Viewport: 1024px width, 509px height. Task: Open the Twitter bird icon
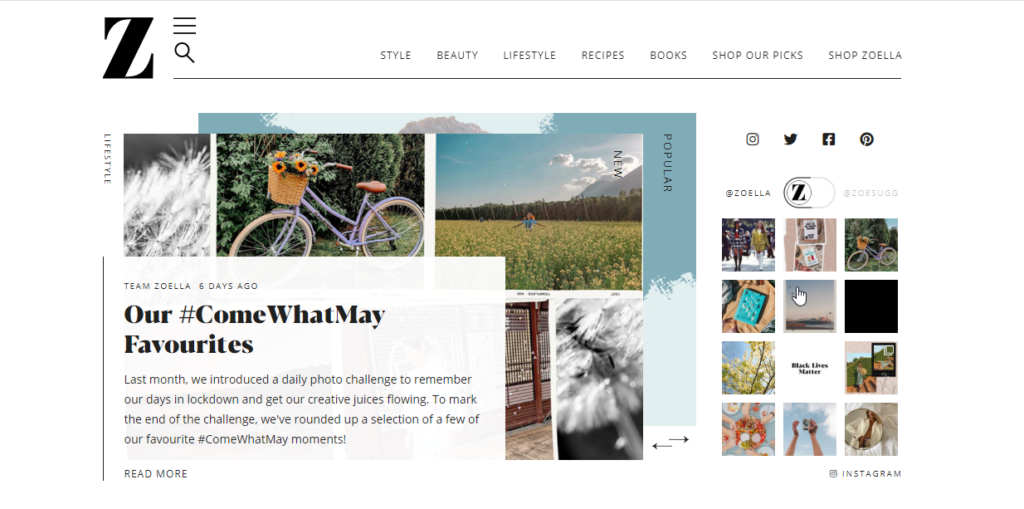pos(790,139)
